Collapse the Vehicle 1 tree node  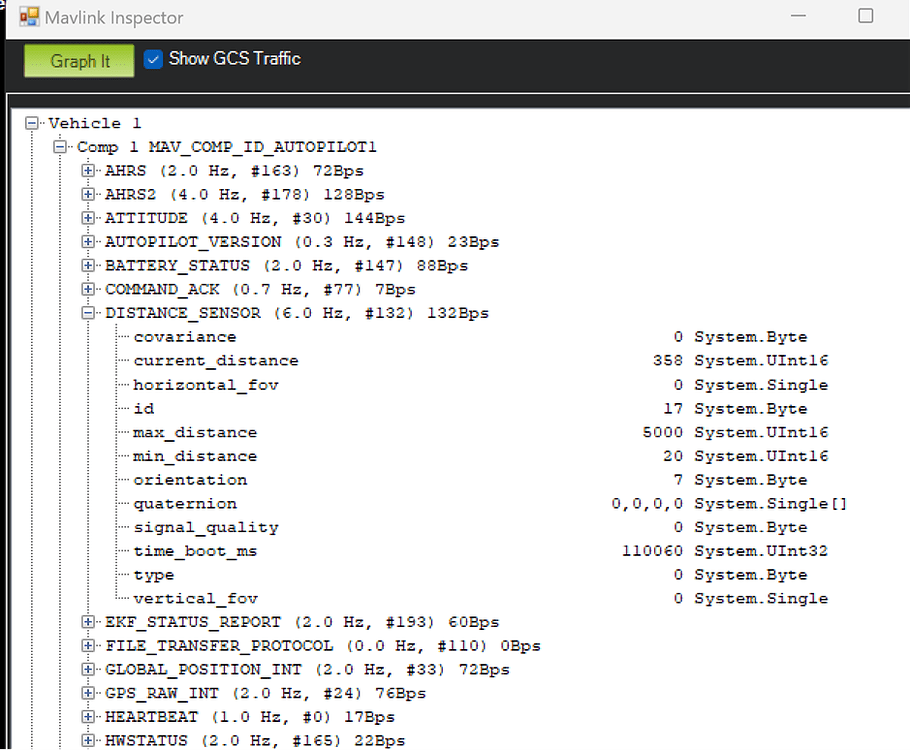pyautogui.click(x=33, y=122)
